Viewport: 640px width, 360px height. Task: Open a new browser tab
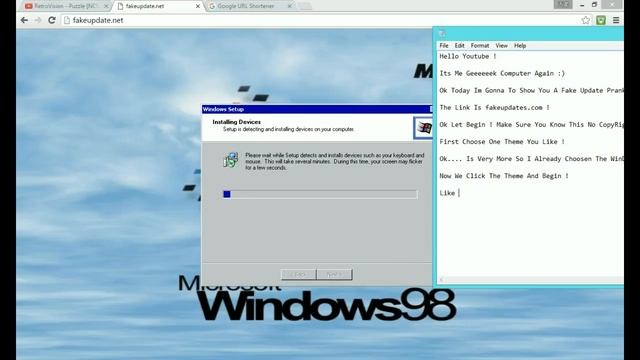point(304,6)
